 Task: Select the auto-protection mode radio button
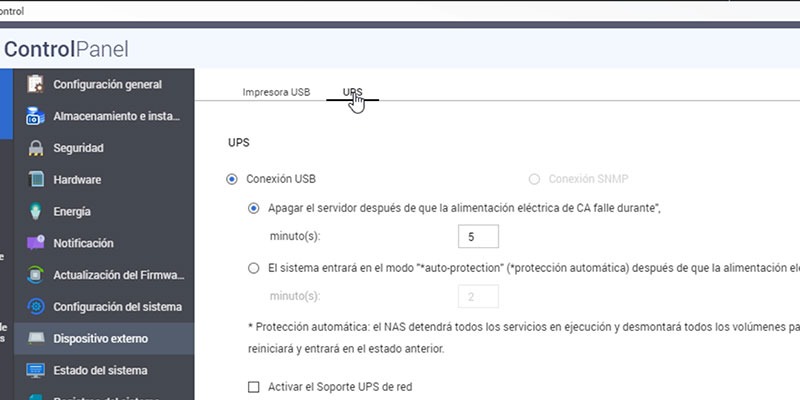pos(254,268)
